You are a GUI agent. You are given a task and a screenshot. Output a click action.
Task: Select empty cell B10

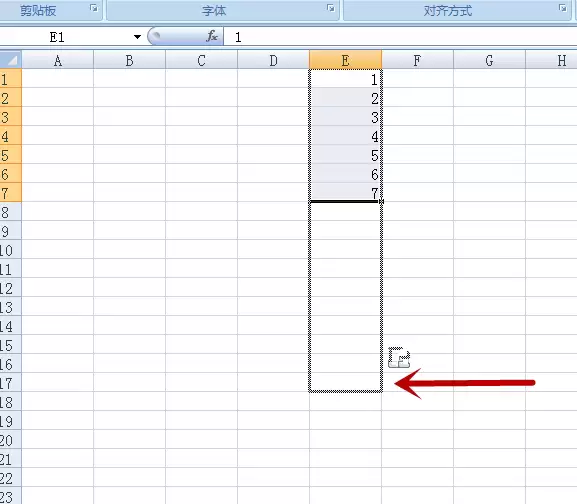(x=129, y=249)
